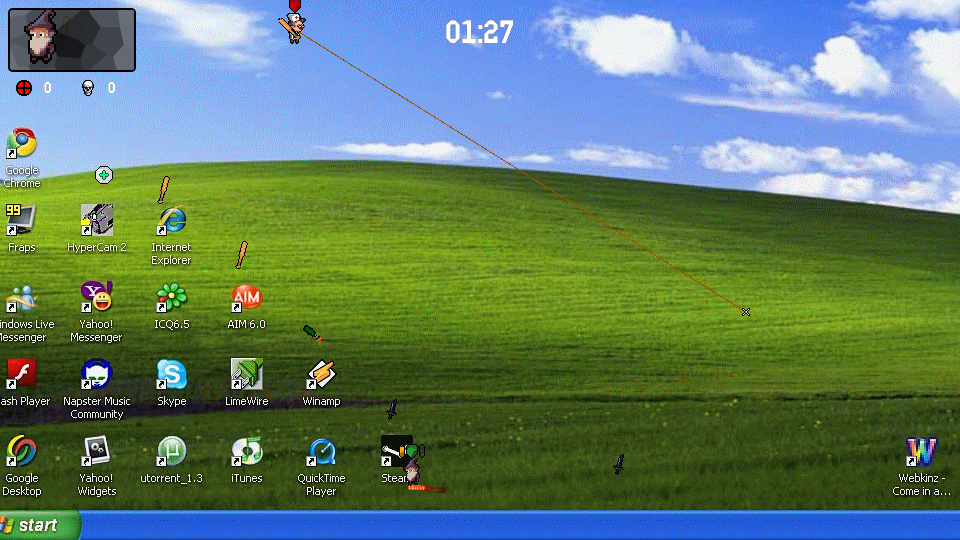Select the Winamp desktop icon
This screenshot has height=540, width=960.
pyautogui.click(x=321, y=374)
